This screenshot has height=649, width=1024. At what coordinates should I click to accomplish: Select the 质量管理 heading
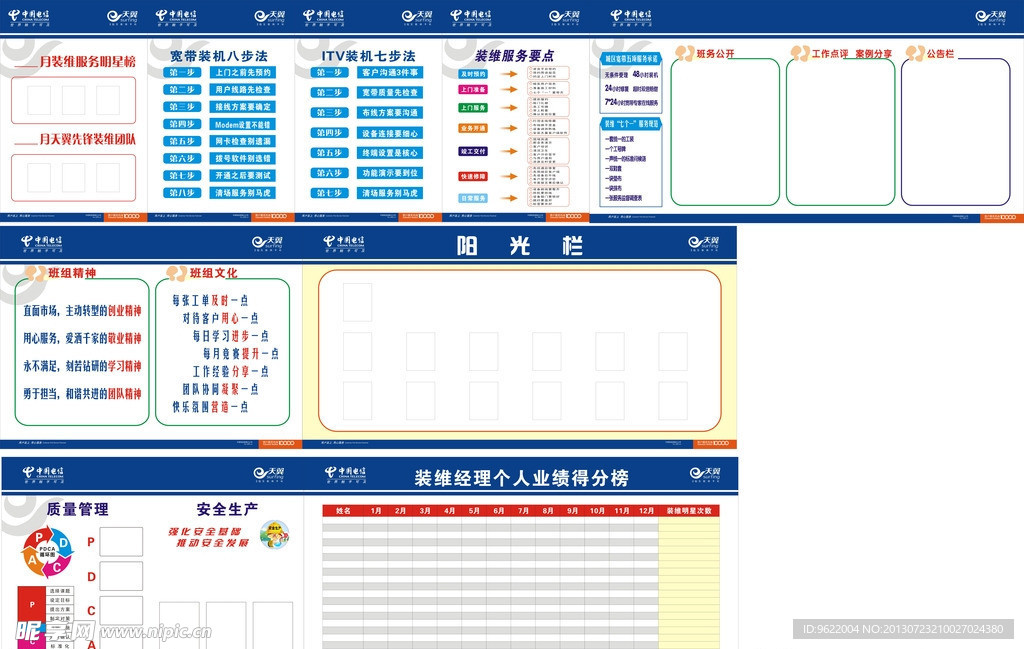pos(78,509)
